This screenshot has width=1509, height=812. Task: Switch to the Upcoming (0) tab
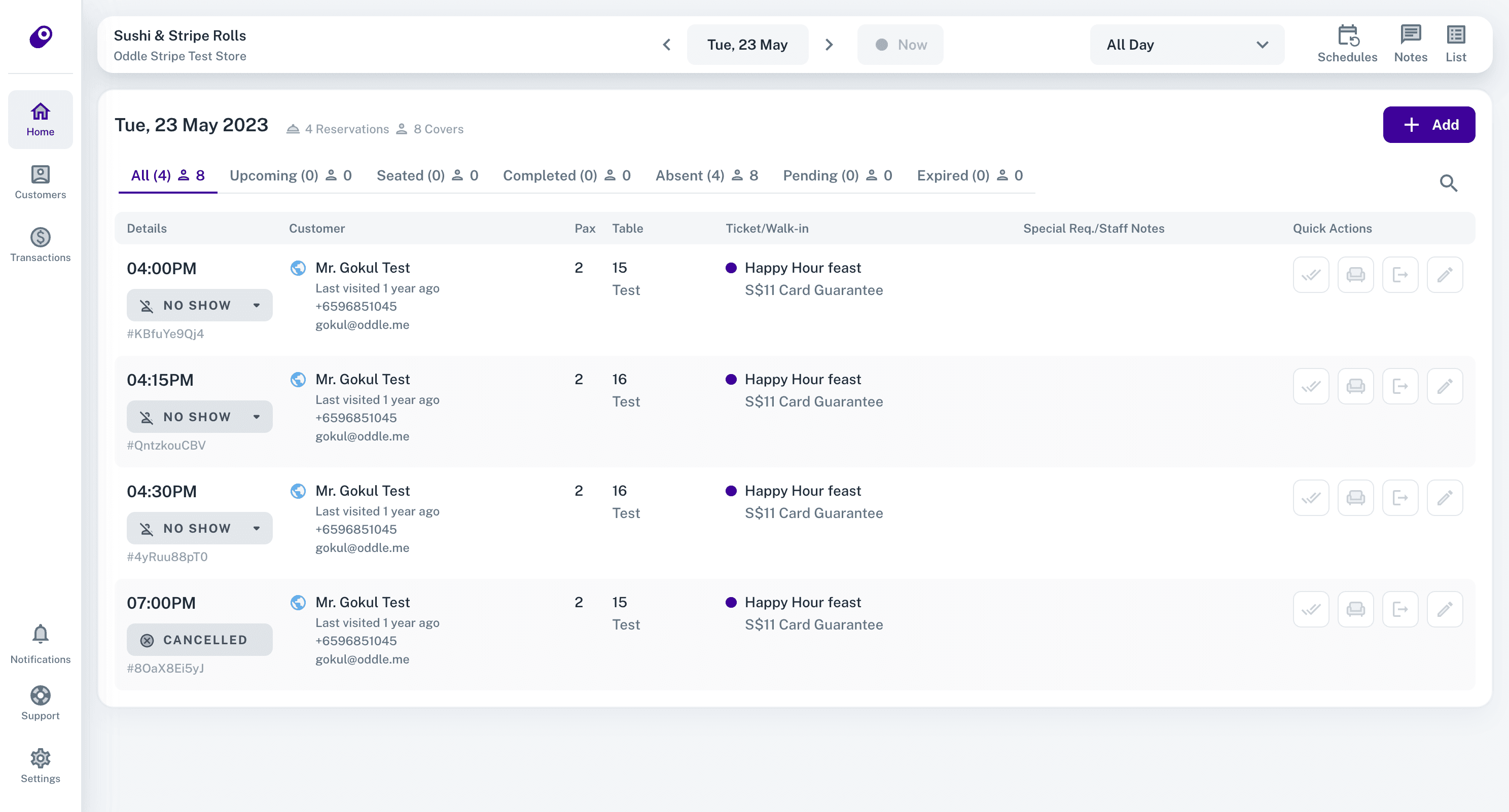[x=290, y=176]
